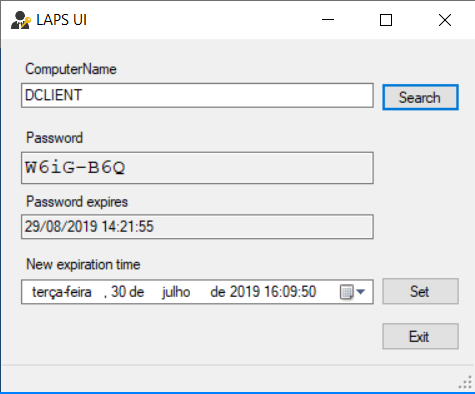The width and height of the screenshot is (475, 394).
Task: Select the day number 30 in date picker
Action: click(118, 292)
